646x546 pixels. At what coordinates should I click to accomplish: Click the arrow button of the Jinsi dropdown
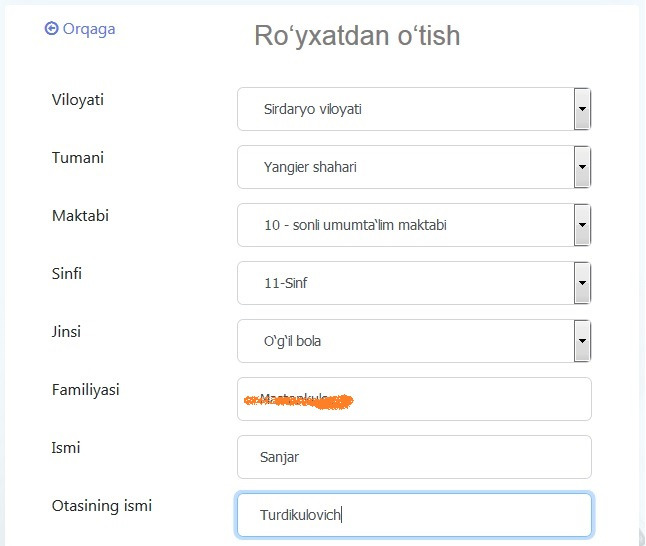pos(582,341)
